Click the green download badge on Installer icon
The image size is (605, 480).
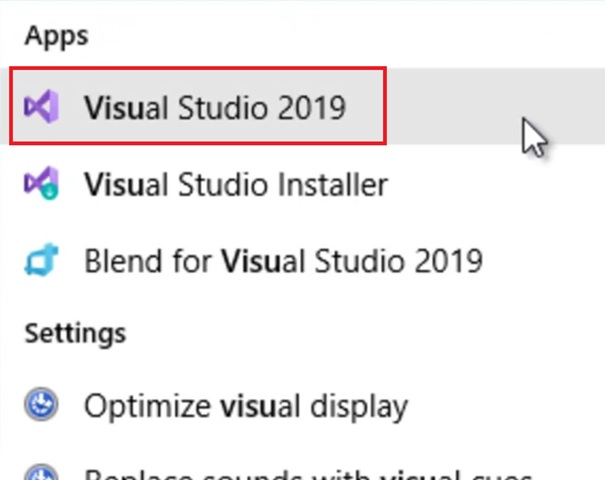tap(50, 191)
